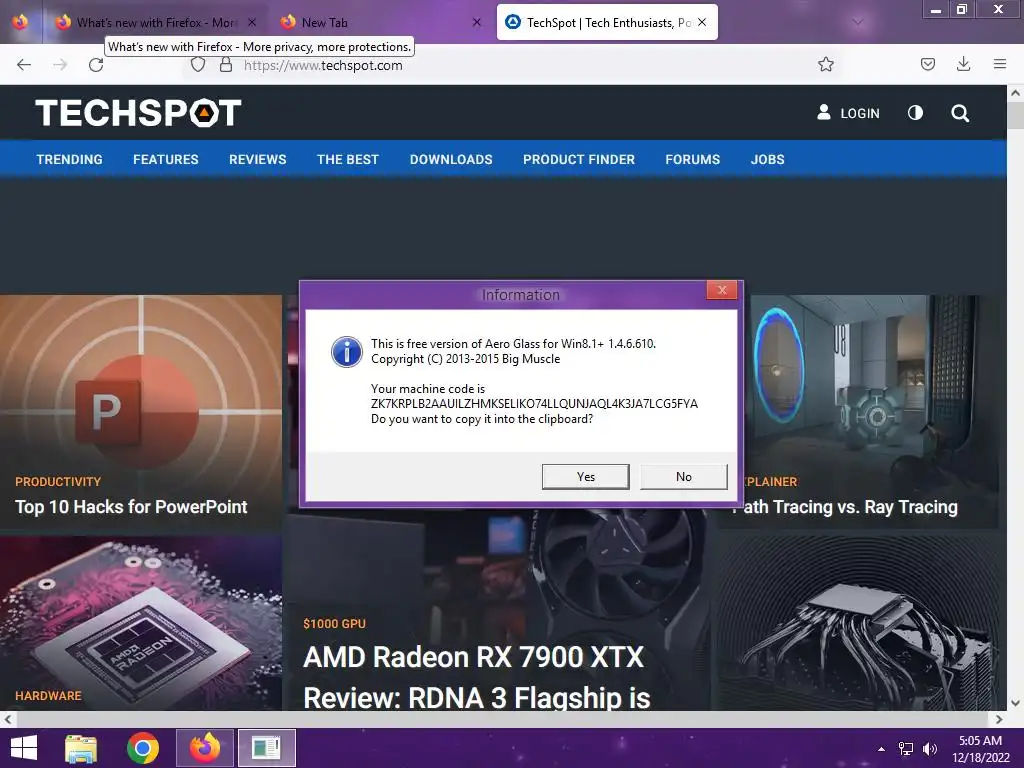Click the $1000 GPU label
The height and width of the screenshot is (768, 1024).
point(334,624)
